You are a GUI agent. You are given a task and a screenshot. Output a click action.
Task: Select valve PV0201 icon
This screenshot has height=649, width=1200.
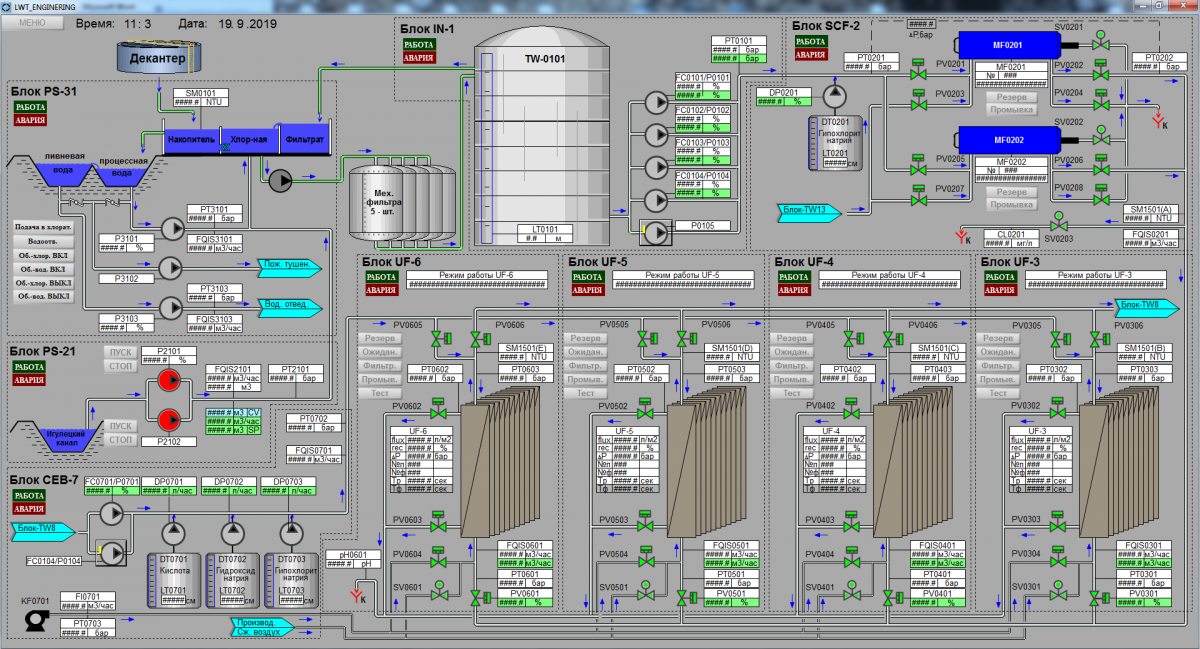tap(917, 72)
